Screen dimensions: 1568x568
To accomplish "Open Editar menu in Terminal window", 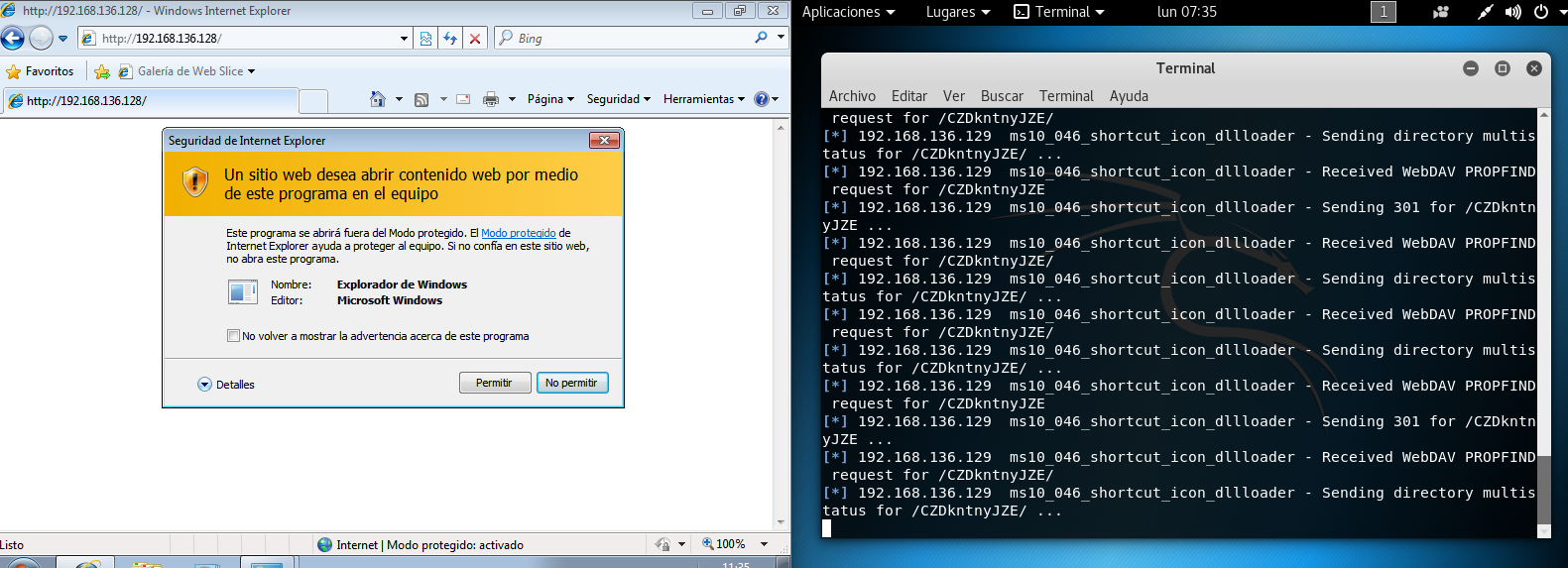I will coord(909,96).
